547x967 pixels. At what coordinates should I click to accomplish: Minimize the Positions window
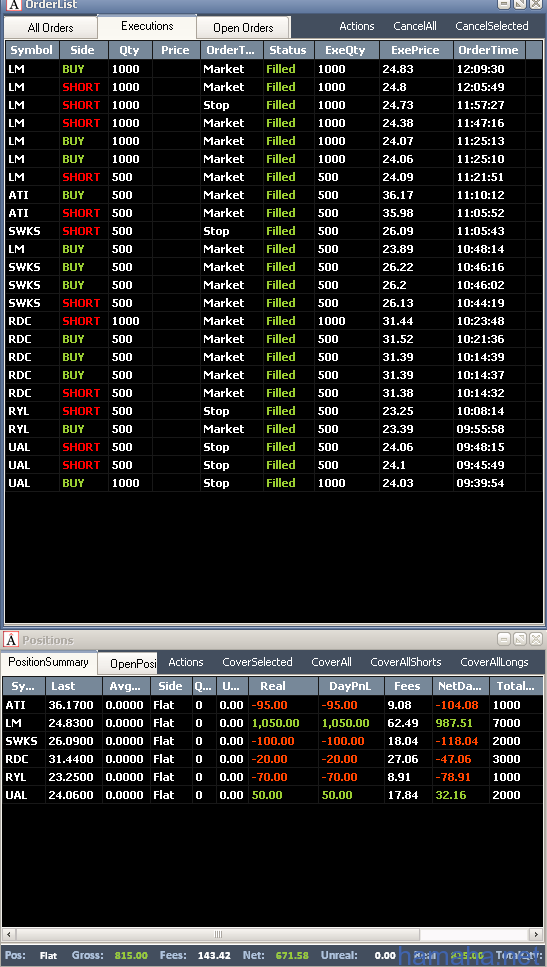coord(504,639)
